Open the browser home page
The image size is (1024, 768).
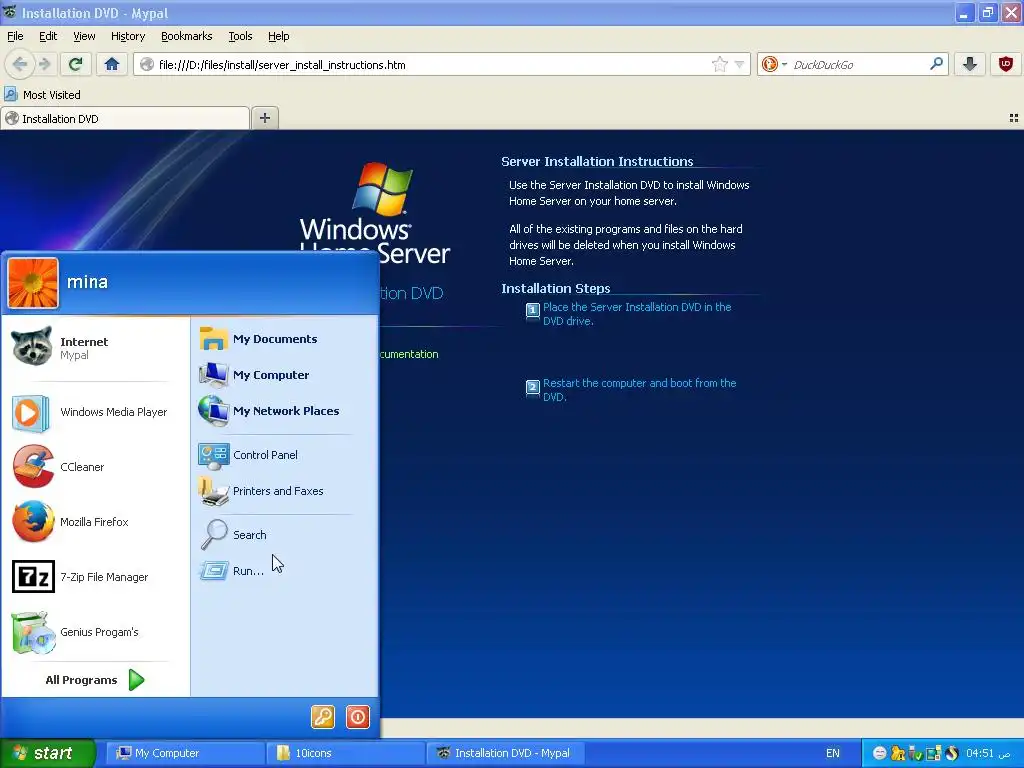112,64
